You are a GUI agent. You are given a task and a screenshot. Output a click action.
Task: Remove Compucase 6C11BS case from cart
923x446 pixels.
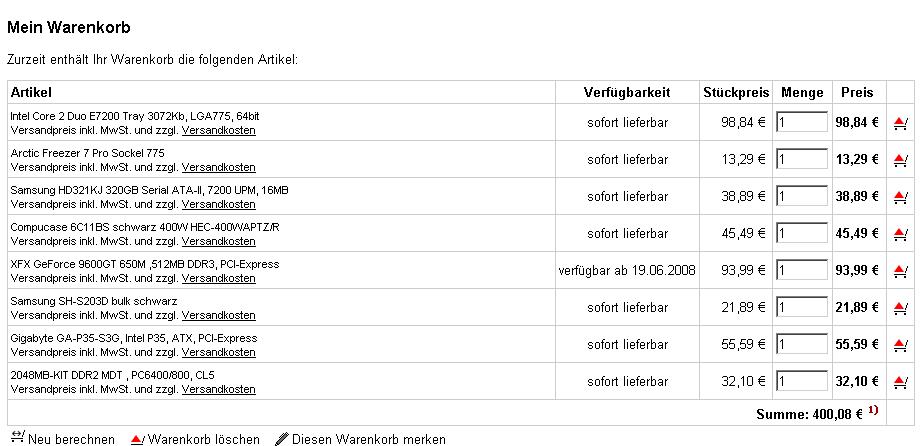tap(900, 234)
